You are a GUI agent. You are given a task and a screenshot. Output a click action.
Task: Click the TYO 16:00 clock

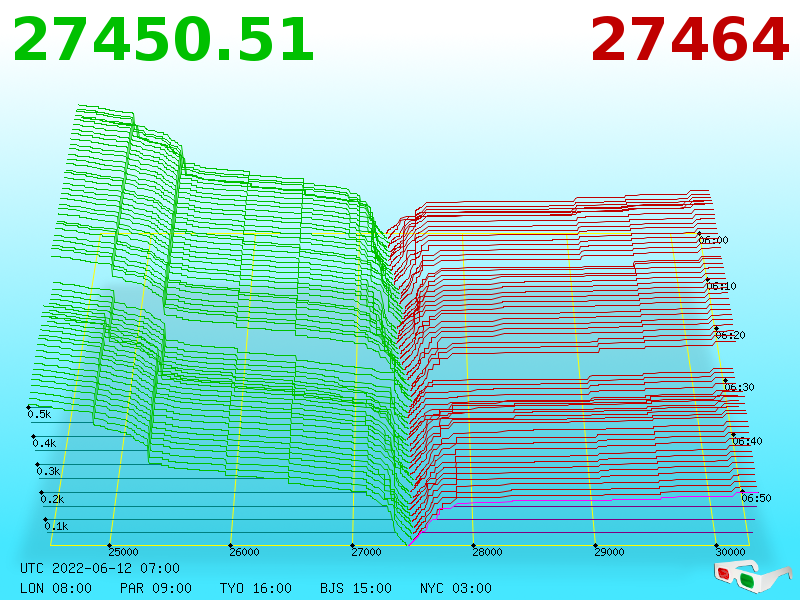coord(256,588)
